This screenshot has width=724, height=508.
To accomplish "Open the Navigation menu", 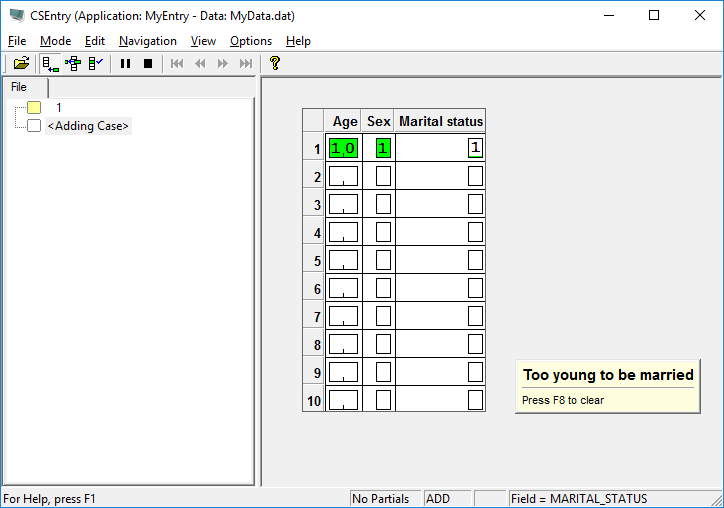I will click(147, 41).
